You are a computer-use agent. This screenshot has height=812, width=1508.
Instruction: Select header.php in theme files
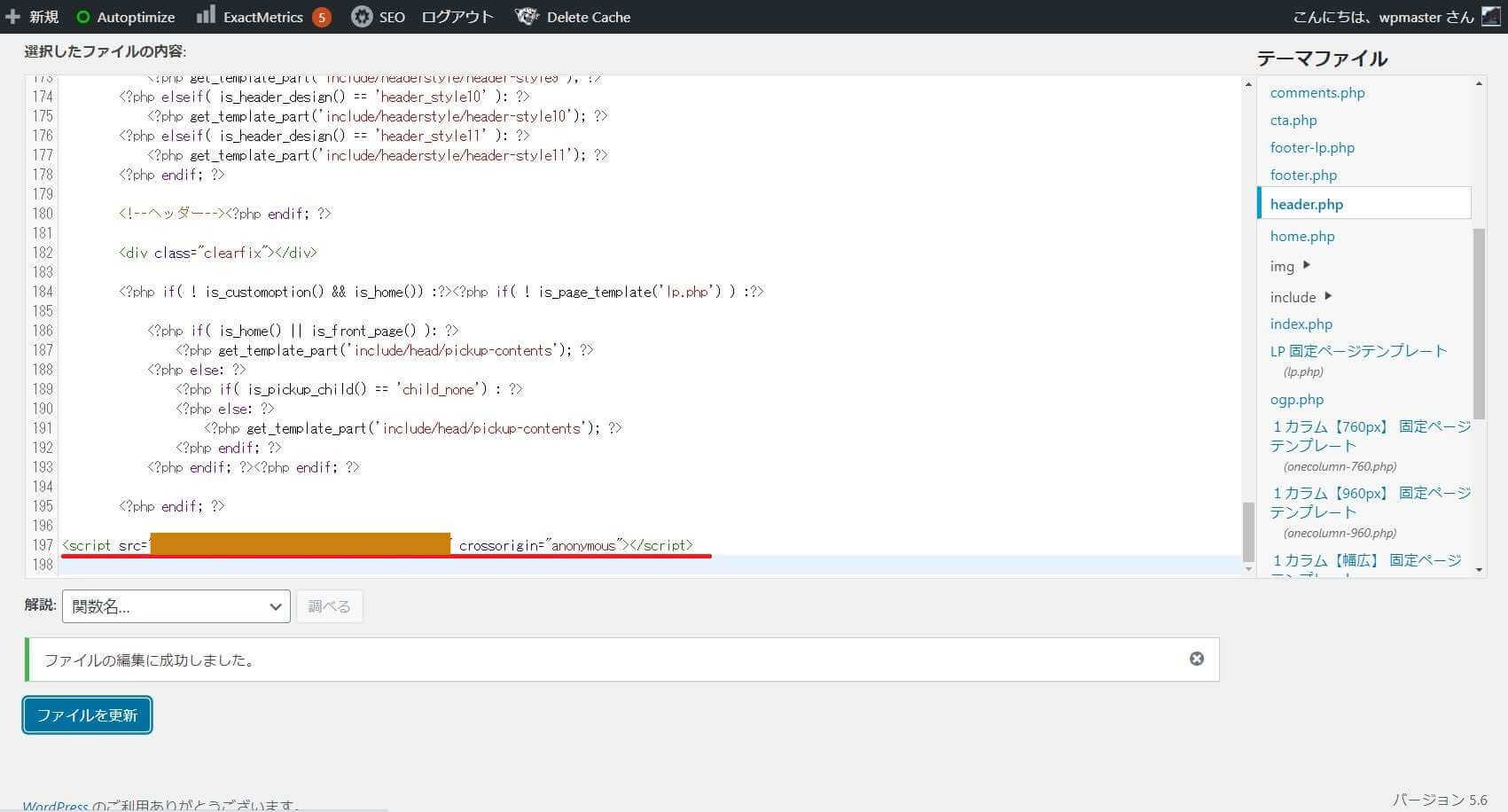(x=1364, y=203)
